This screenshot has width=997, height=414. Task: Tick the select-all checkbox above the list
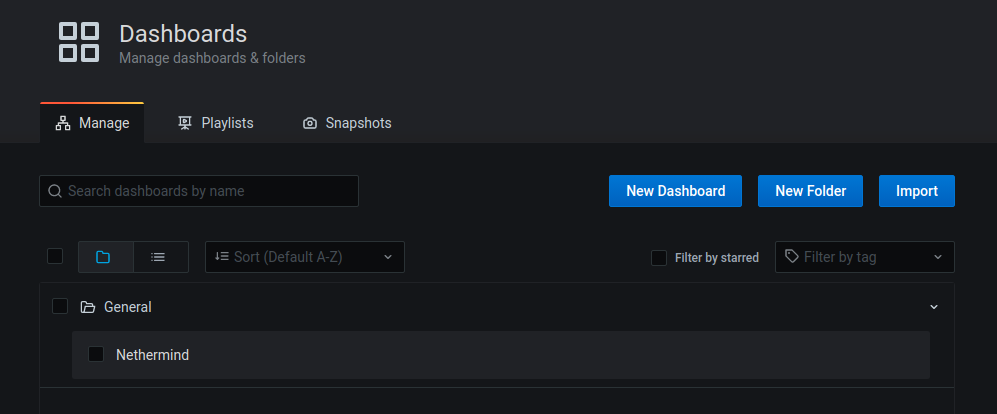click(x=55, y=256)
